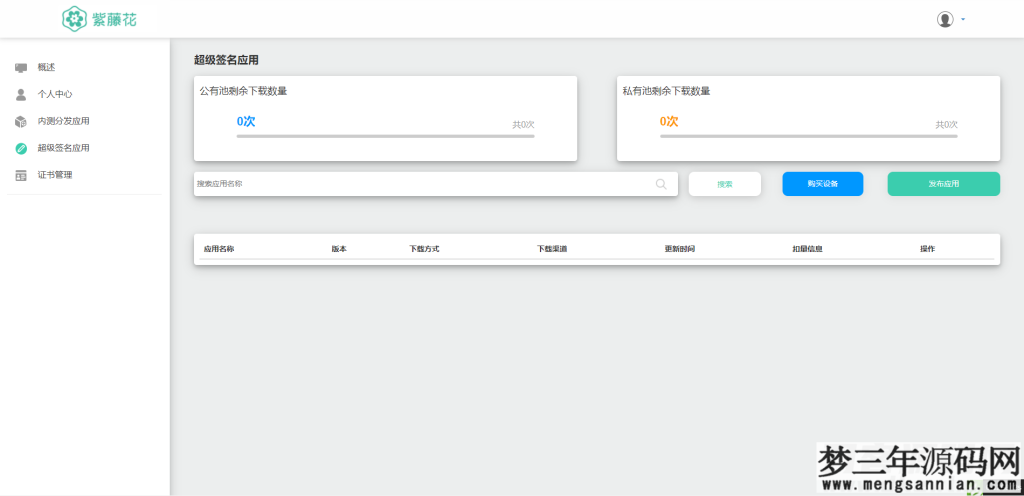The width and height of the screenshot is (1024, 496).
Task: Click the 操作 column header
Action: pyautogui.click(x=927, y=249)
